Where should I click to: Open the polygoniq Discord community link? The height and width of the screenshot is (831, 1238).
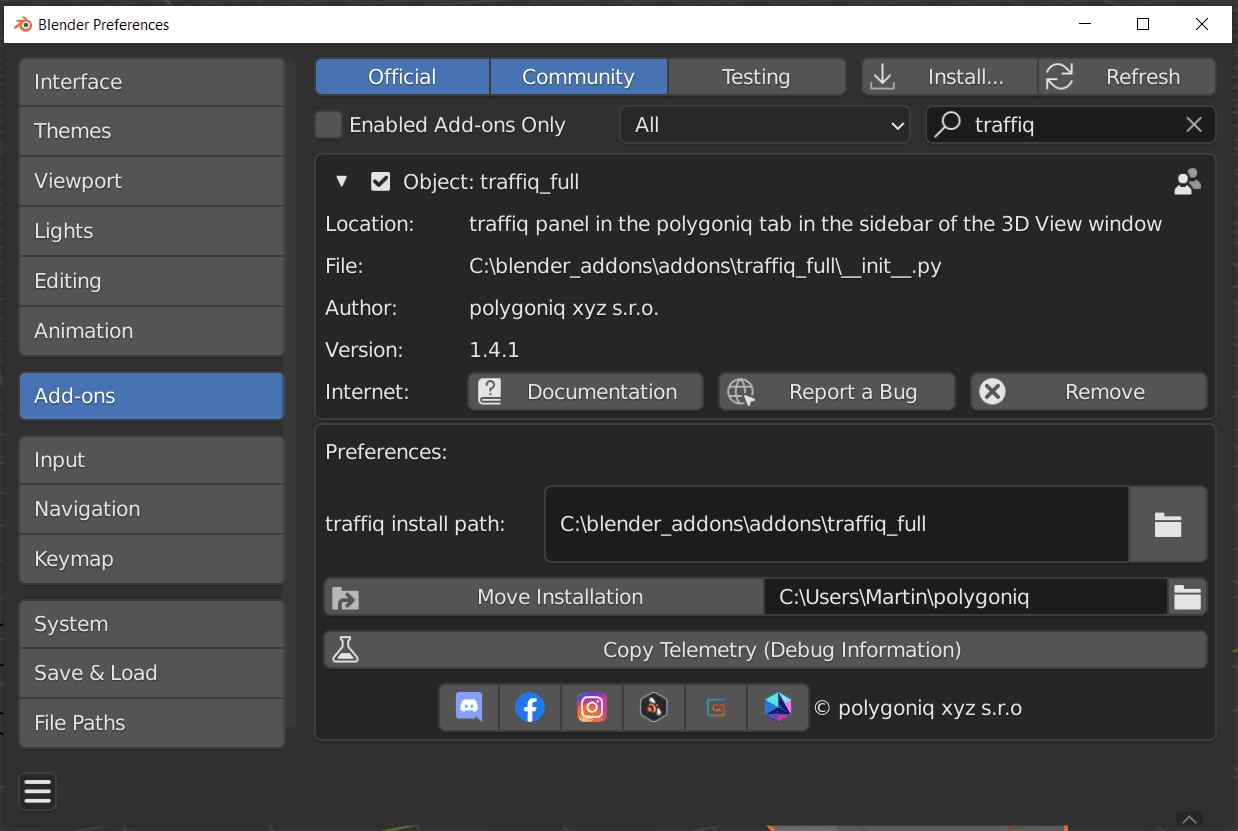coord(468,707)
